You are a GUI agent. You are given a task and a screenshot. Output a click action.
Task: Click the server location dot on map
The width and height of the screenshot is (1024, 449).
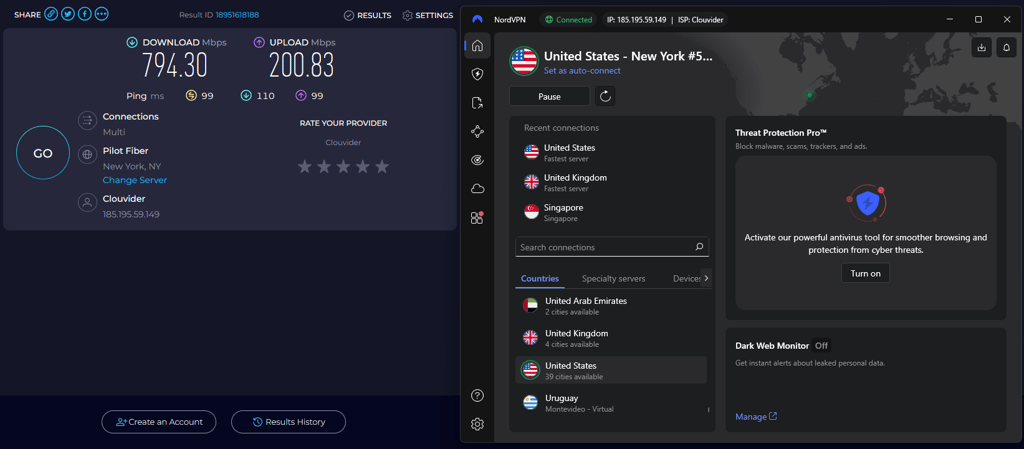click(810, 95)
